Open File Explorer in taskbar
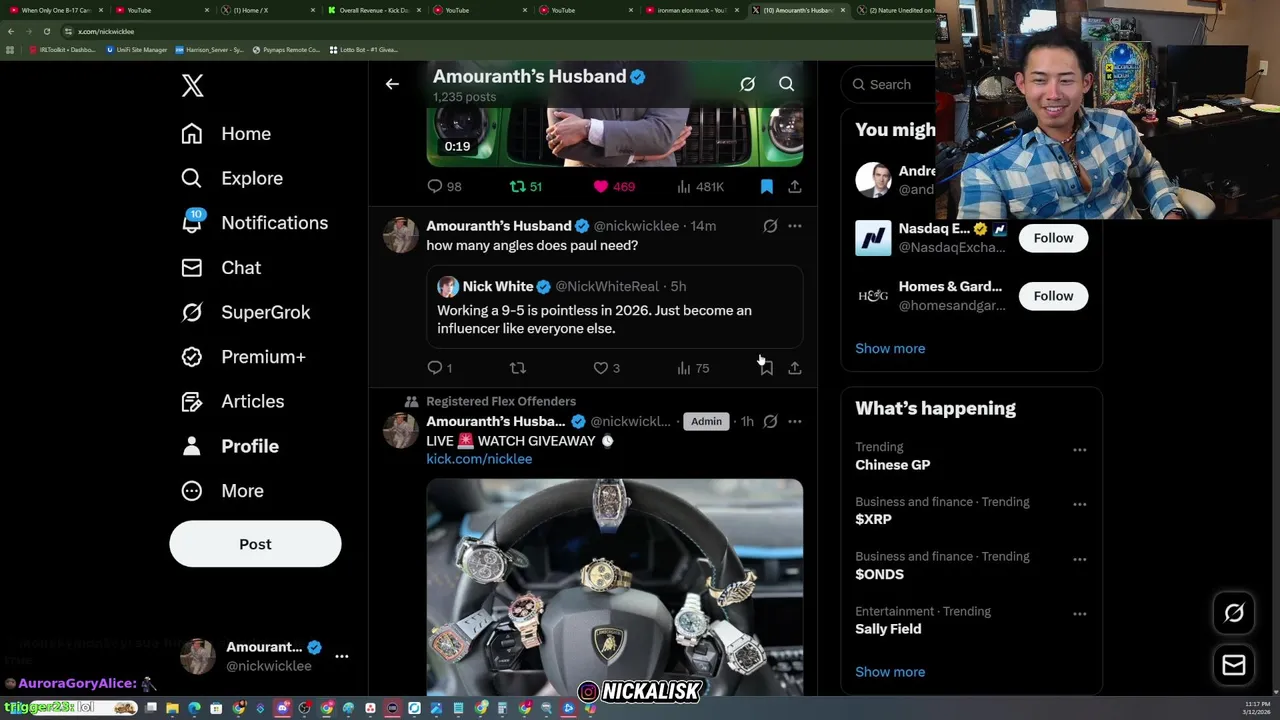The width and height of the screenshot is (1280, 720). [173, 708]
